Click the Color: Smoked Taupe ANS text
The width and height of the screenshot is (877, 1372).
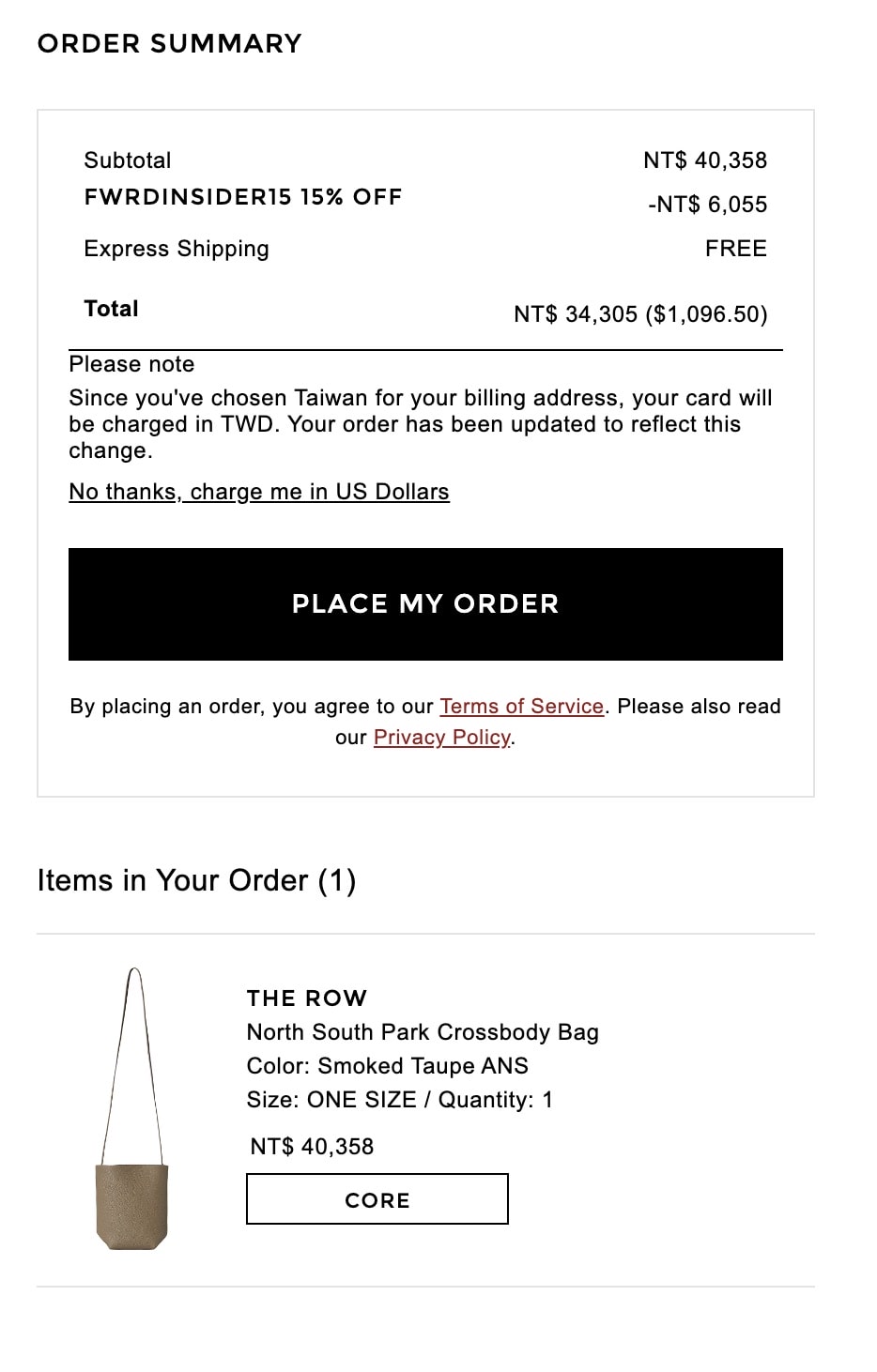(x=388, y=1066)
